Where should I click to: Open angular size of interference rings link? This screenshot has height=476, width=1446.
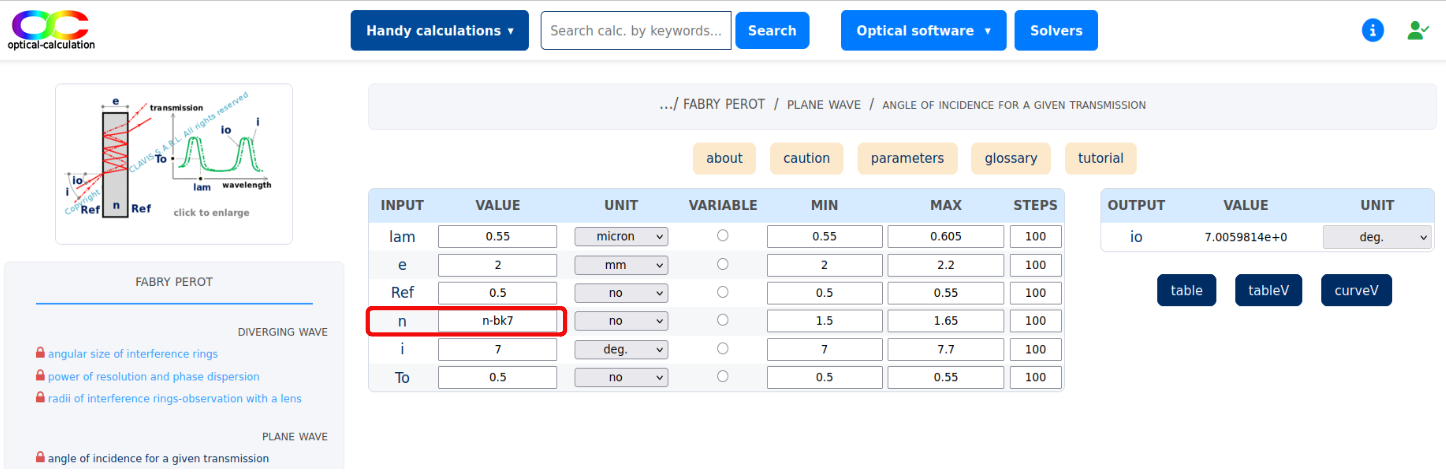click(x=132, y=354)
